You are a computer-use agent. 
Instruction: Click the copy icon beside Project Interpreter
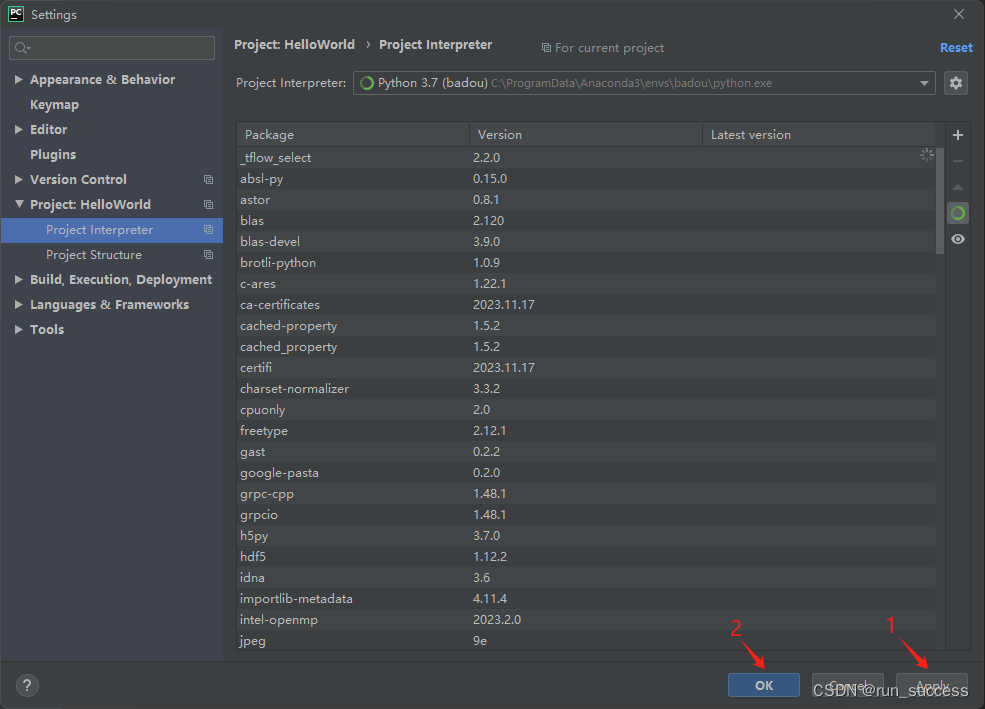click(x=209, y=230)
